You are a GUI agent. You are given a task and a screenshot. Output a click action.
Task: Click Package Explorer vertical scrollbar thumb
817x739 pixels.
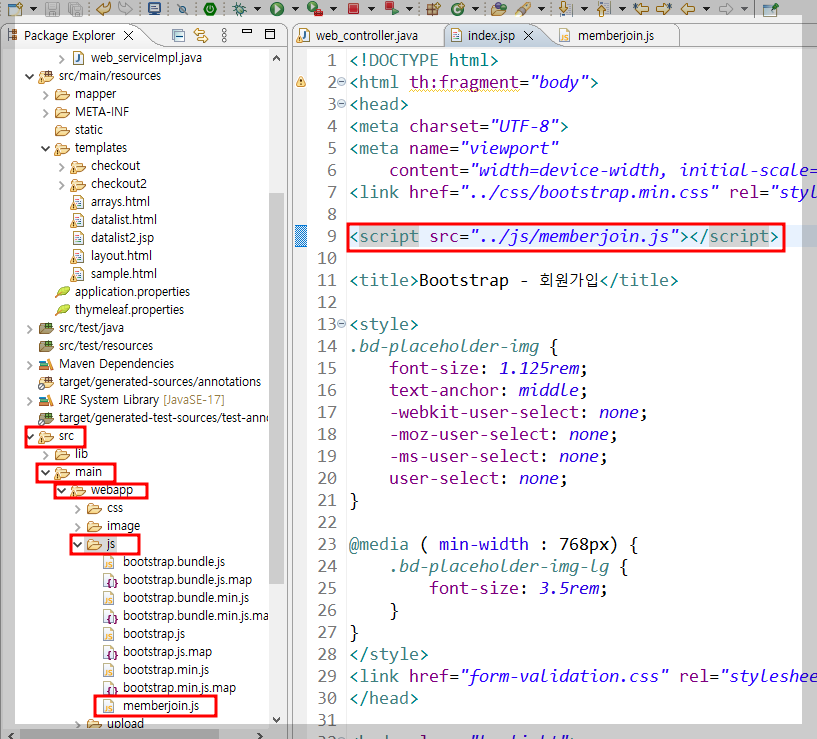(277, 388)
